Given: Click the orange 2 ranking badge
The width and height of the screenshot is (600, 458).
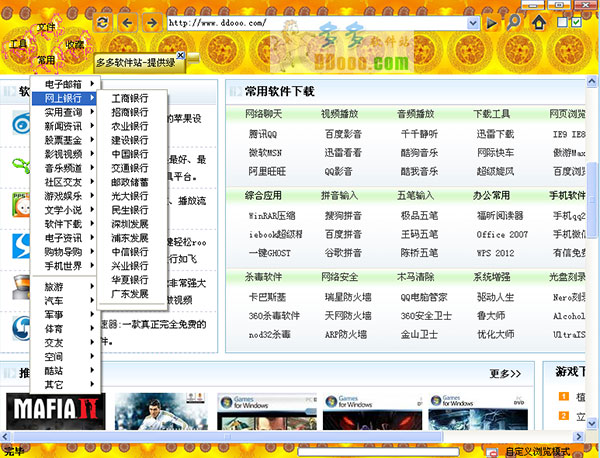Looking at the screenshot, I should point(564,415).
